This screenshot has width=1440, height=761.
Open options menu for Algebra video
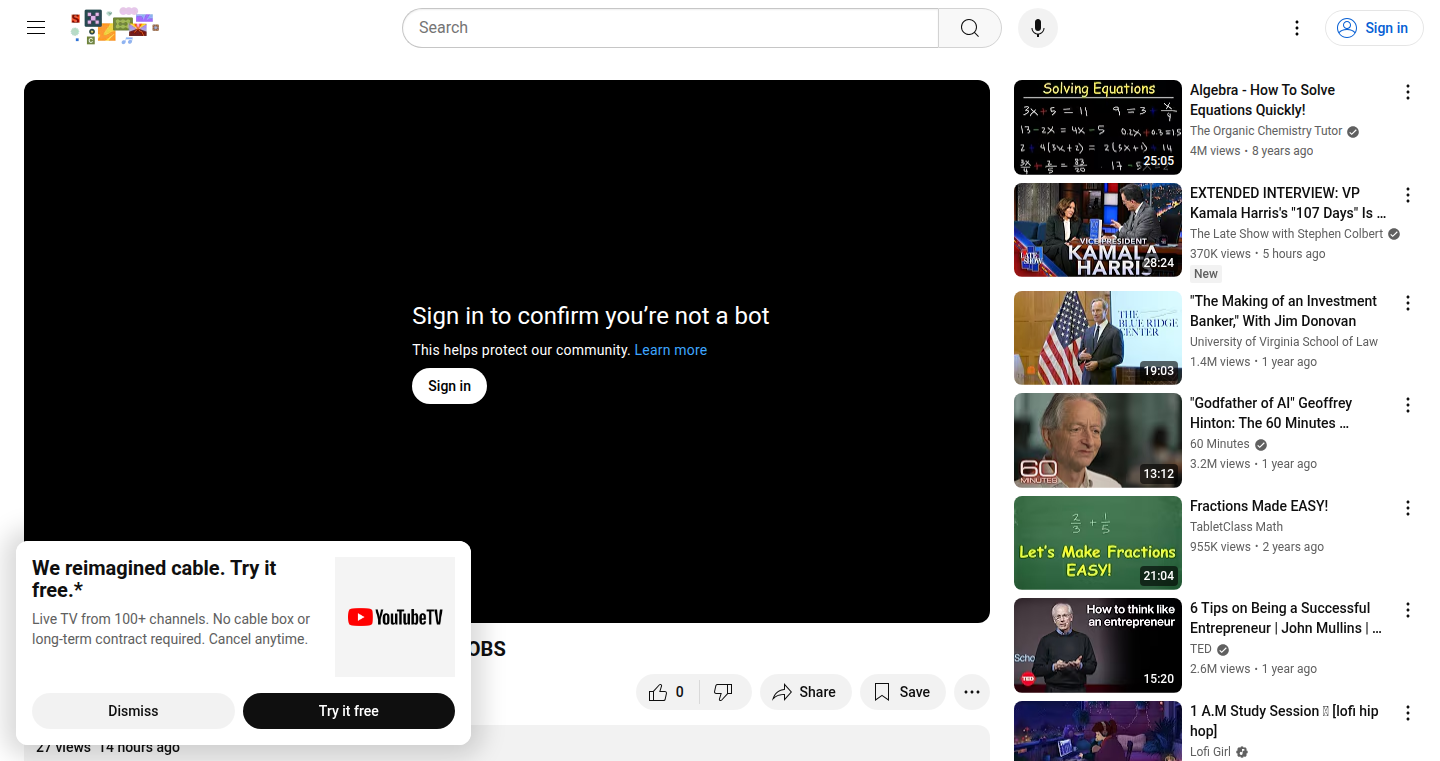[x=1408, y=92]
